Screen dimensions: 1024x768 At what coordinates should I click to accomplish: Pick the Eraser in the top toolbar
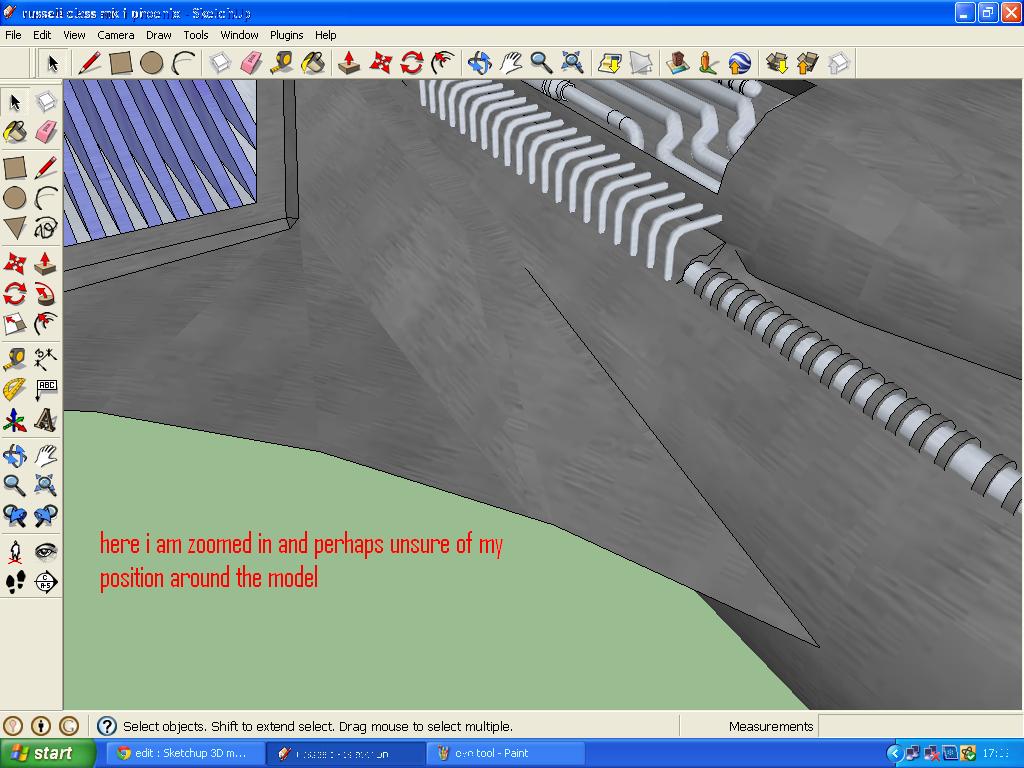point(251,63)
